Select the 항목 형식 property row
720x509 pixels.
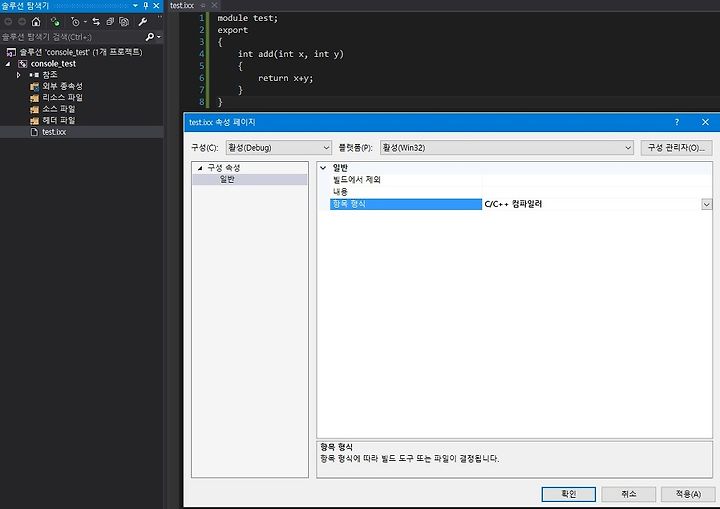(406, 204)
